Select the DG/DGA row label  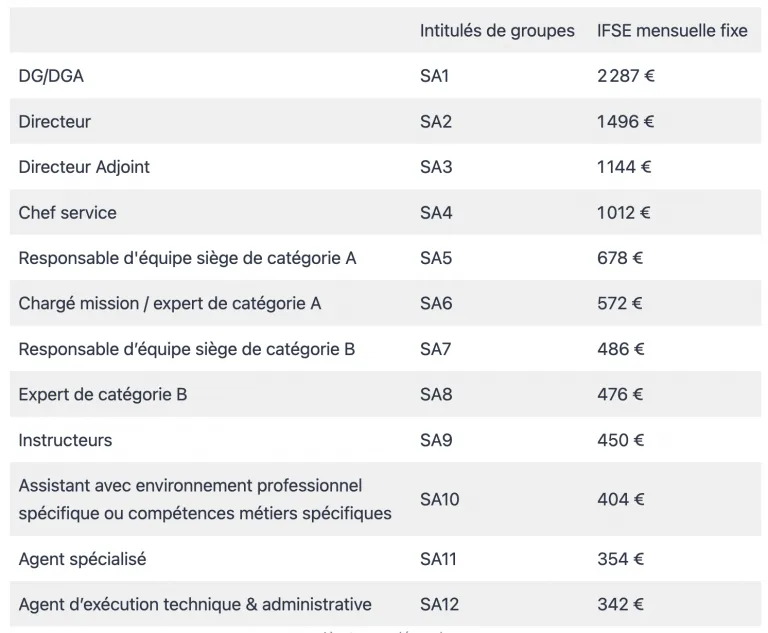click(51, 76)
